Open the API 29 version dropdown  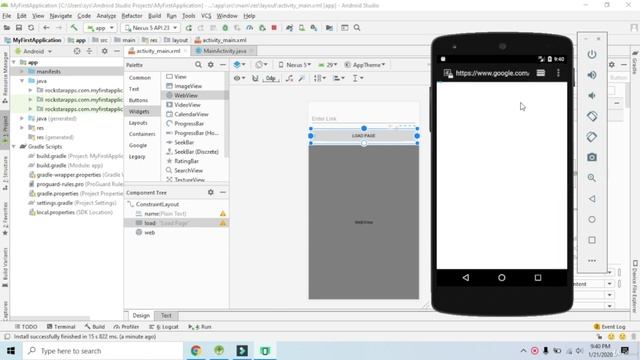(328, 65)
